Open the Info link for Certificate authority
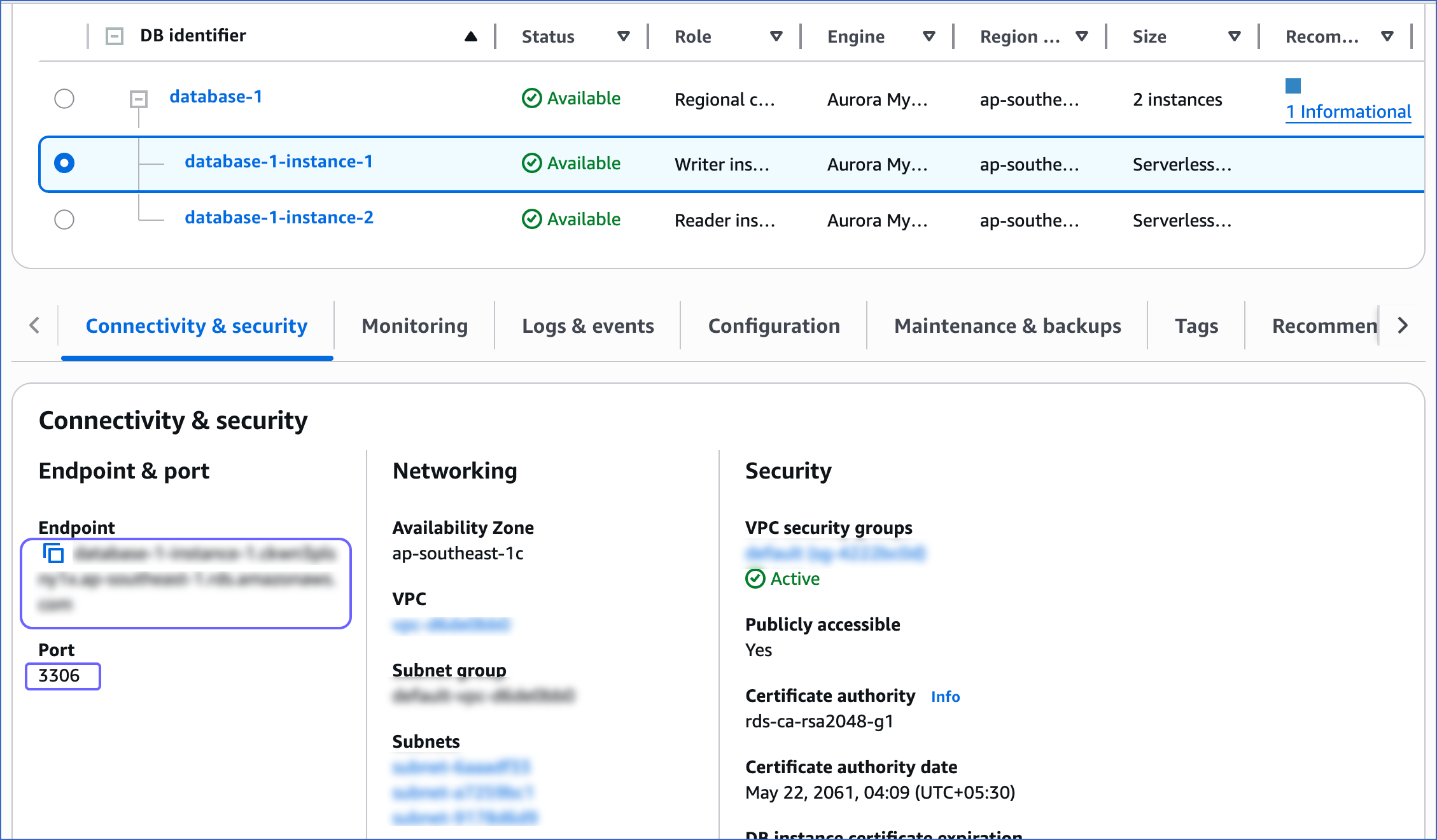 click(945, 697)
